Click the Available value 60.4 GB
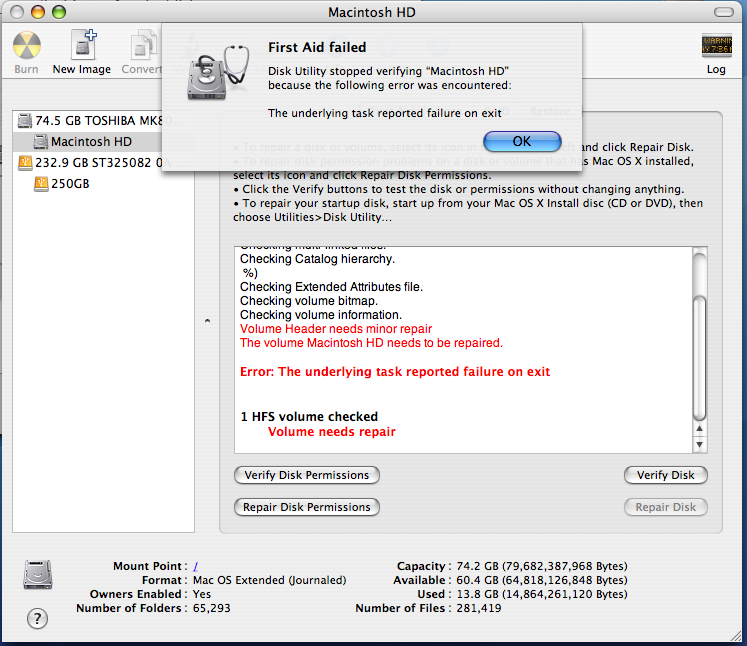 pos(542,580)
